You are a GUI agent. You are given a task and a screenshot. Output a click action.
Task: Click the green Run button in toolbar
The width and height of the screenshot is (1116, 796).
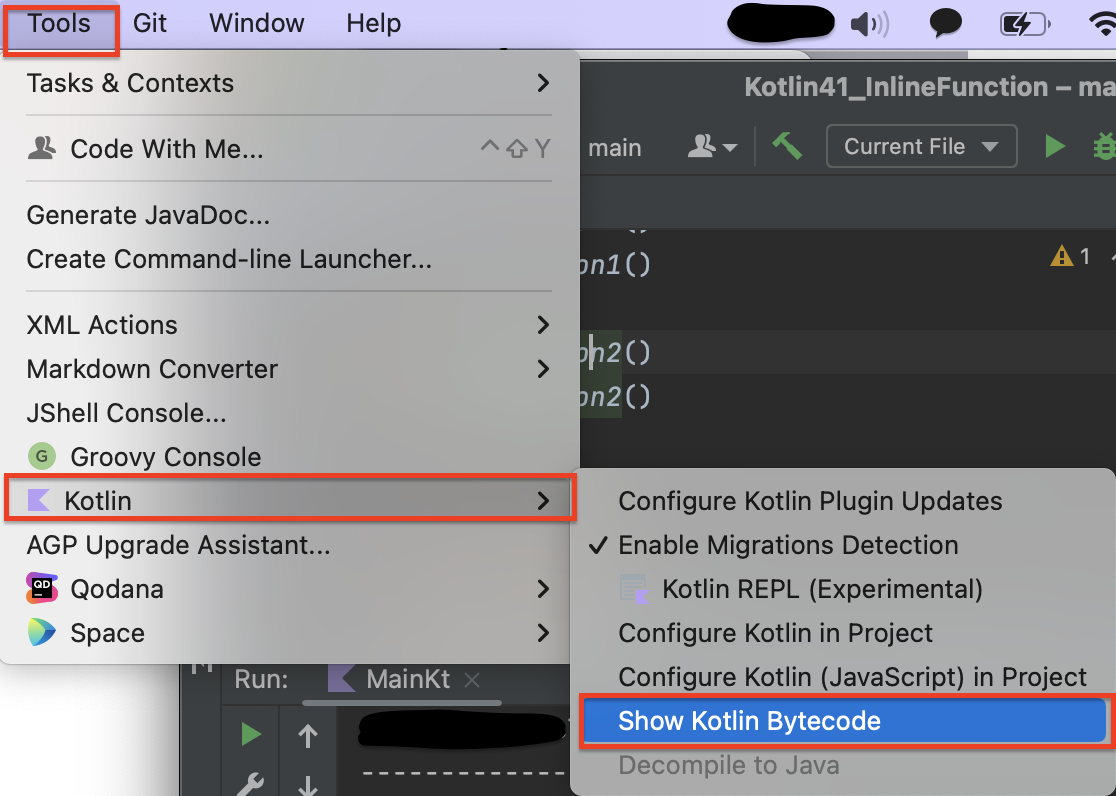pos(1055,147)
